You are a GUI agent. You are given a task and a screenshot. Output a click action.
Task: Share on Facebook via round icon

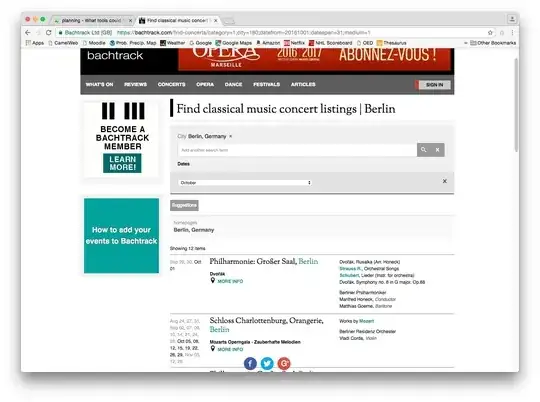pos(250,363)
